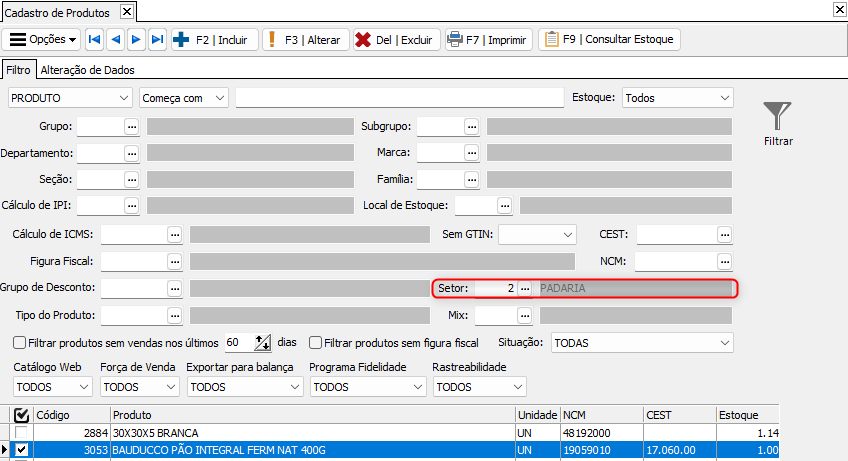Click the product search text field
848x461 pixels.
400,98
